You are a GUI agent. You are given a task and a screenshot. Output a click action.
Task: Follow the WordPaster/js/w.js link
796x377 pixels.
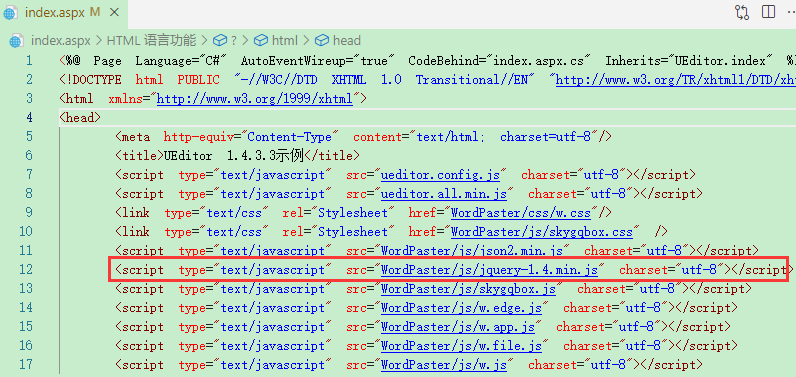click(444, 365)
